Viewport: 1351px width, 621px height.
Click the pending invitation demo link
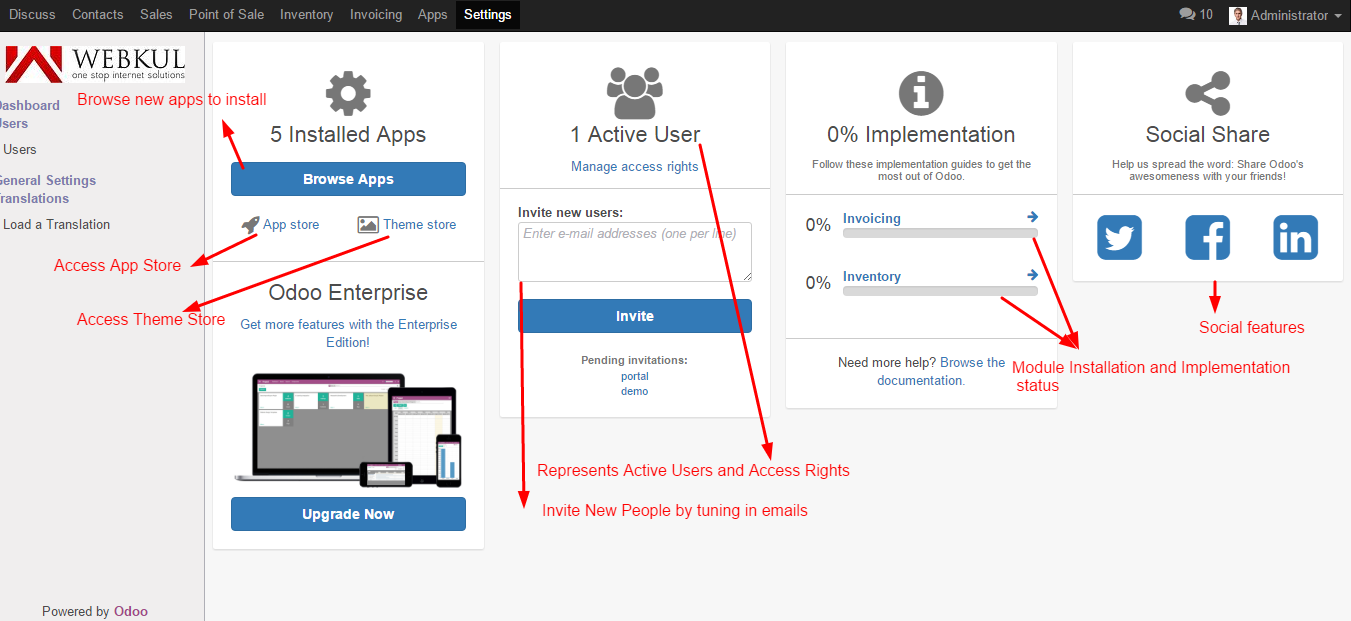coord(635,391)
